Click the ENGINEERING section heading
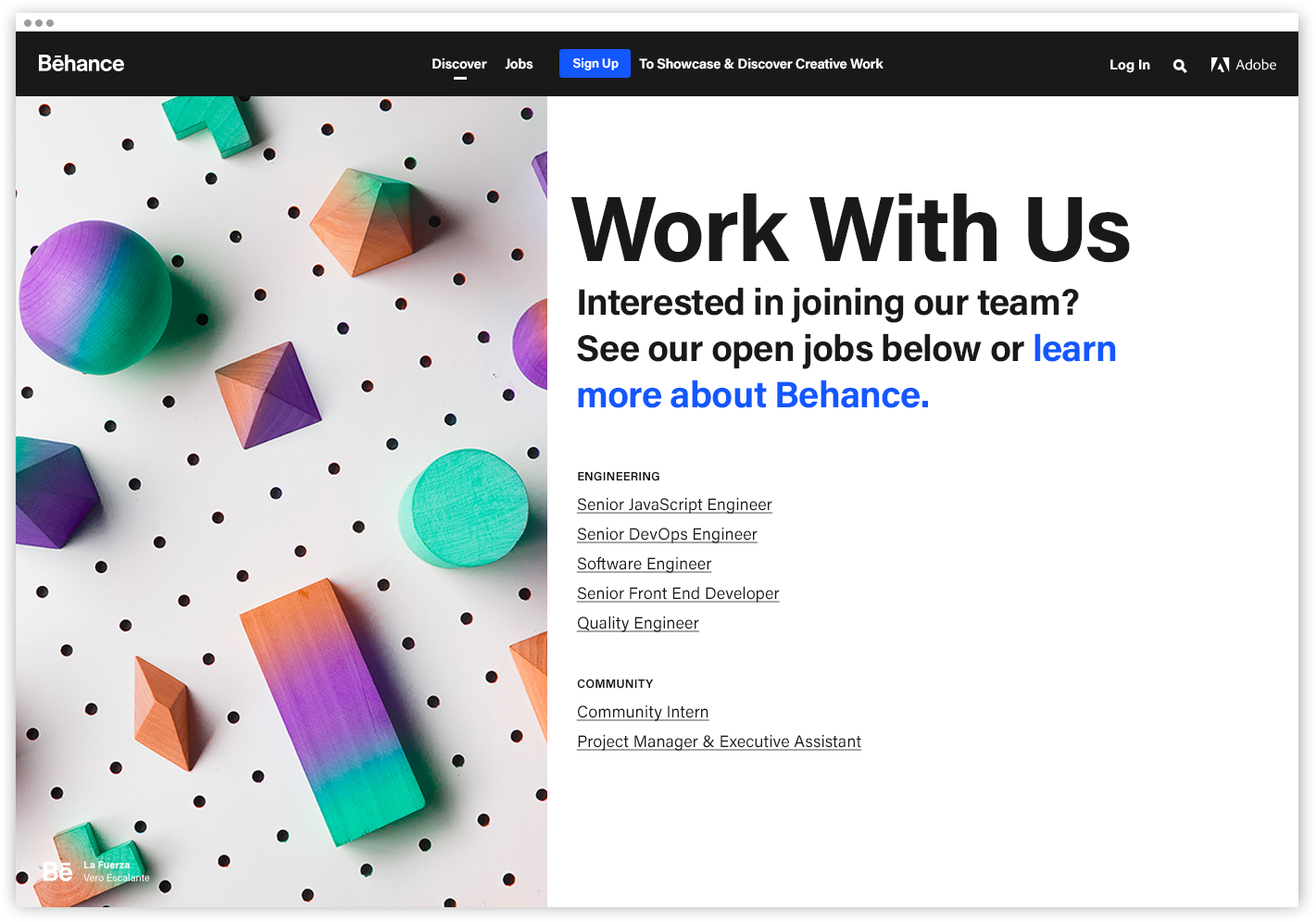The width and height of the screenshot is (1316, 922). [x=619, y=477]
